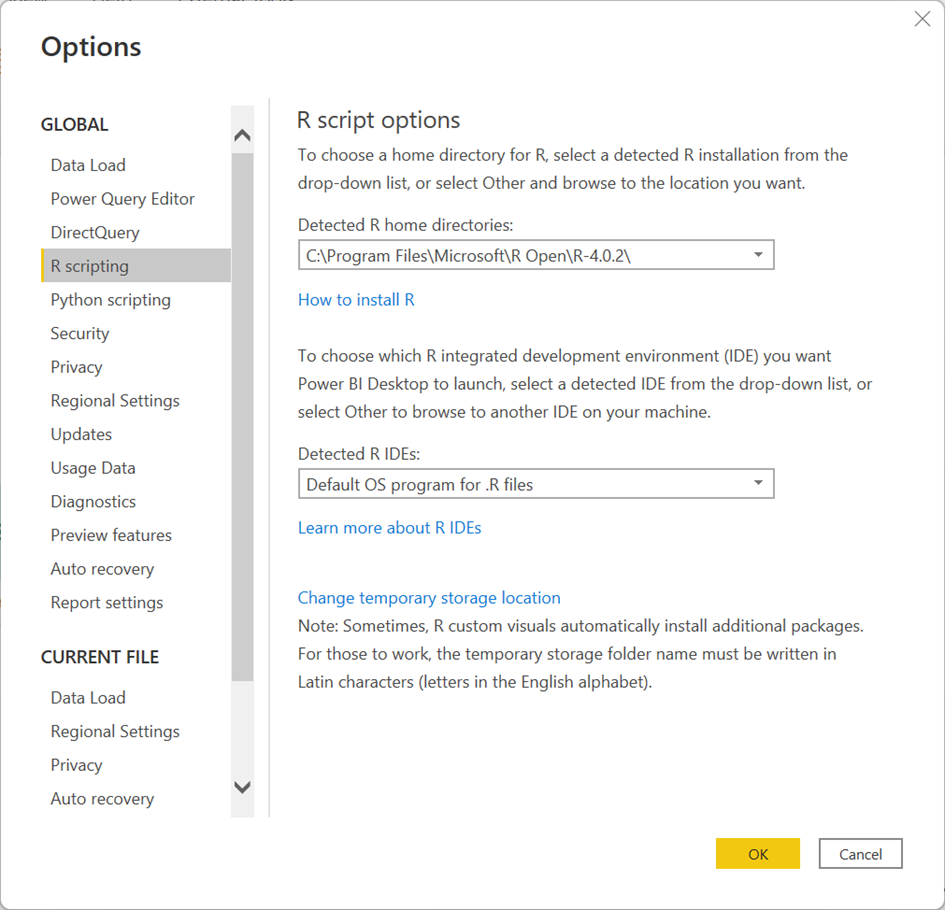Image resolution: width=945 pixels, height=910 pixels.
Task: Open Report settings in sidebar
Action: coord(107,603)
